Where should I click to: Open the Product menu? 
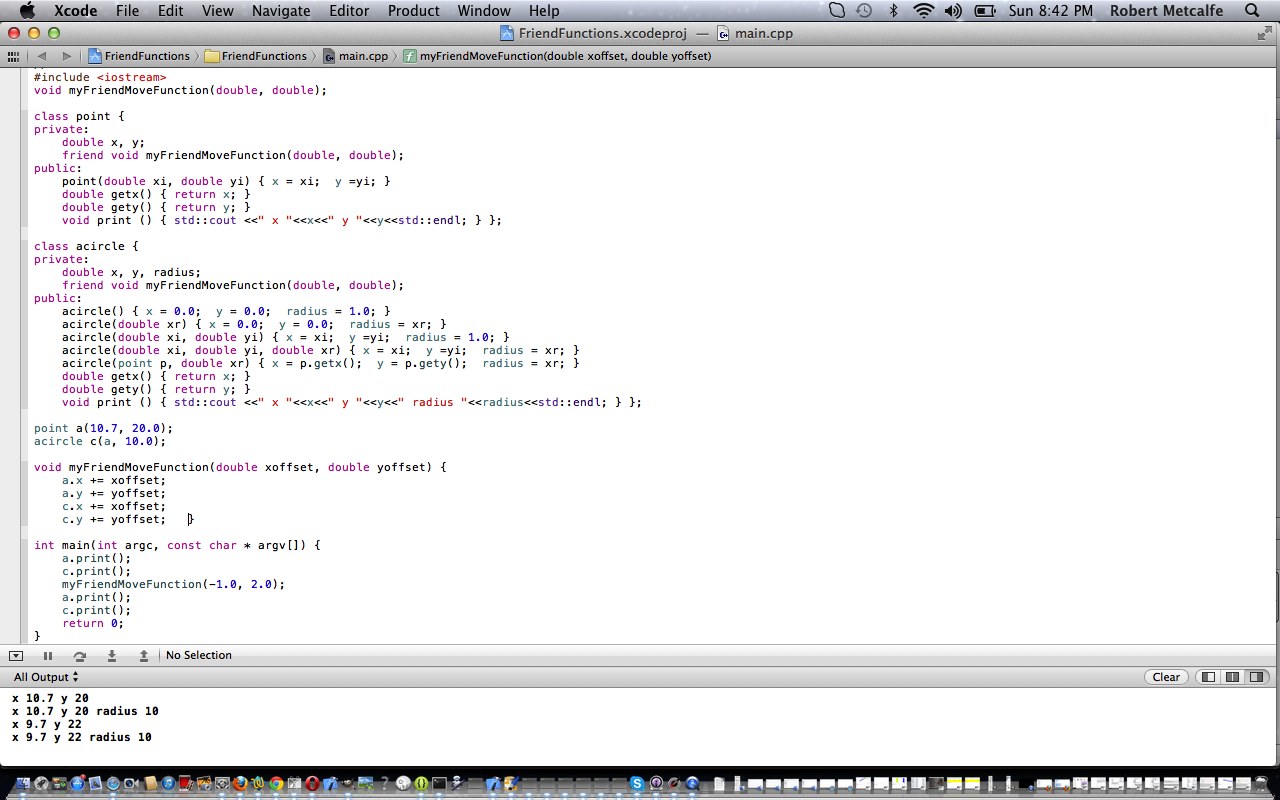point(413,11)
